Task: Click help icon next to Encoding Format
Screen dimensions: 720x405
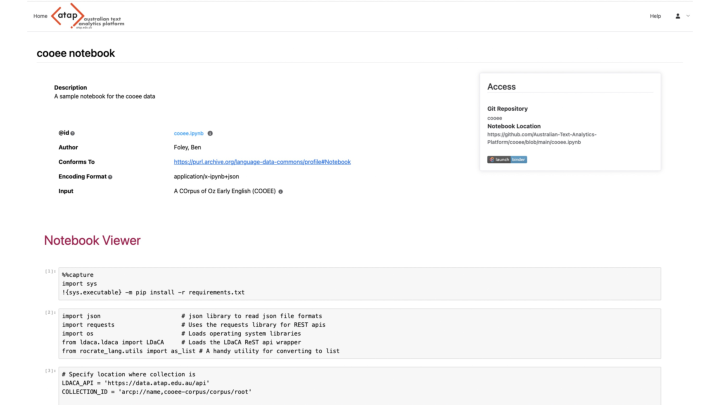Action: point(110,176)
